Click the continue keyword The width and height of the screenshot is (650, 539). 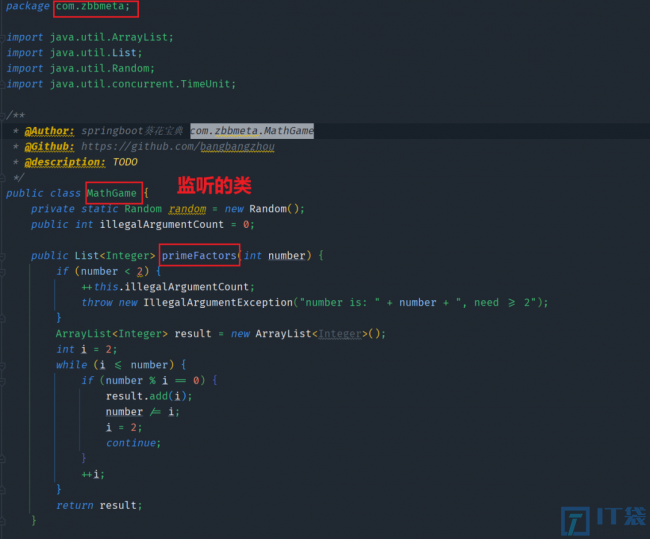coord(131,443)
